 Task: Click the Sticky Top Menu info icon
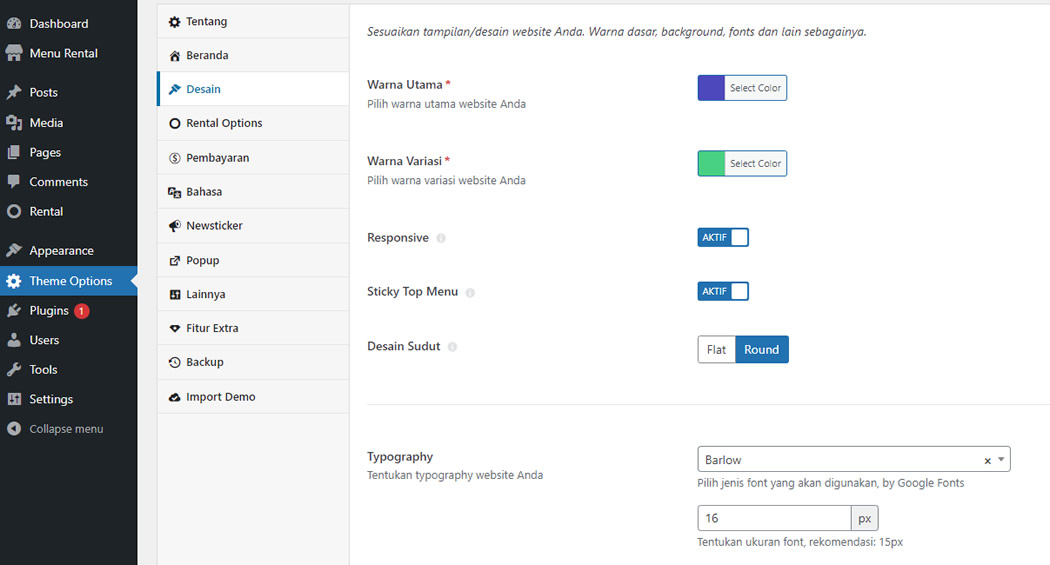(x=470, y=293)
